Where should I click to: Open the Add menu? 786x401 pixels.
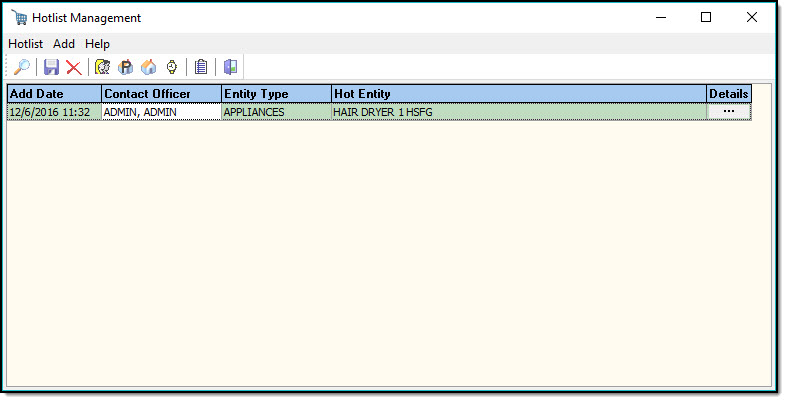click(x=64, y=44)
